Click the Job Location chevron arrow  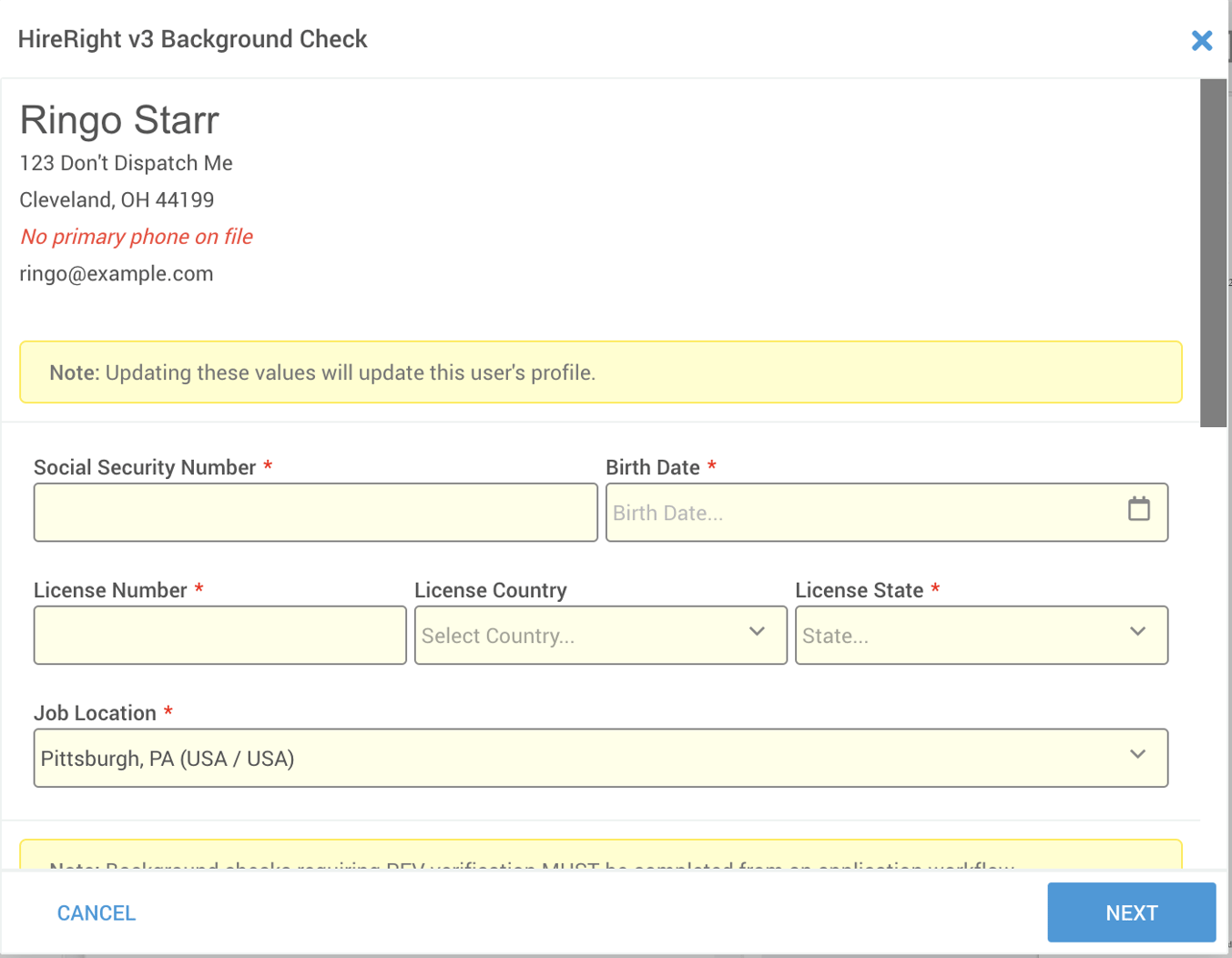point(1136,755)
